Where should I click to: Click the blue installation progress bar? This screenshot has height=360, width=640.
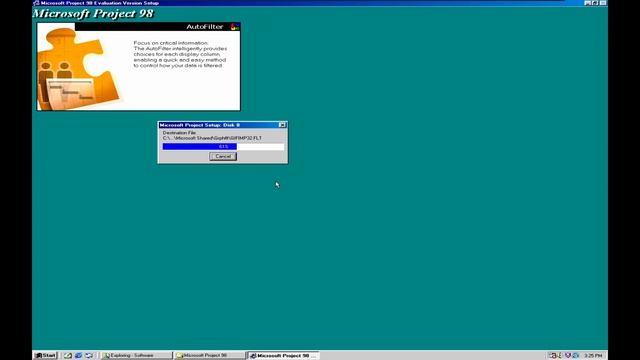coord(223,147)
